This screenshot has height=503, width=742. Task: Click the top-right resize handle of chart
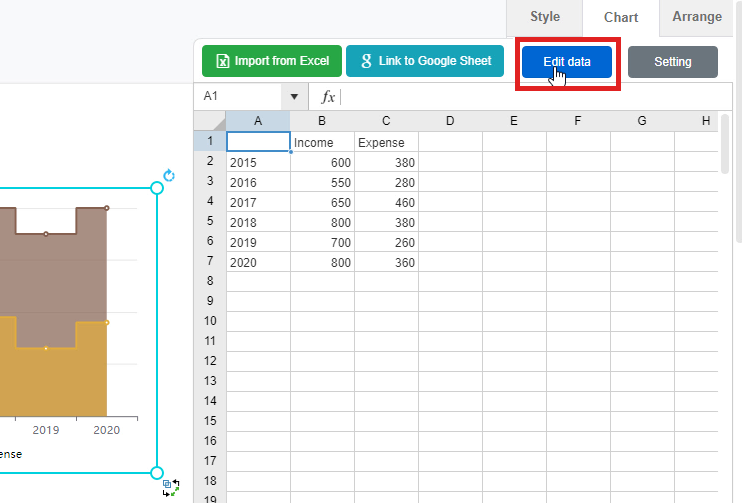pos(156,188)
